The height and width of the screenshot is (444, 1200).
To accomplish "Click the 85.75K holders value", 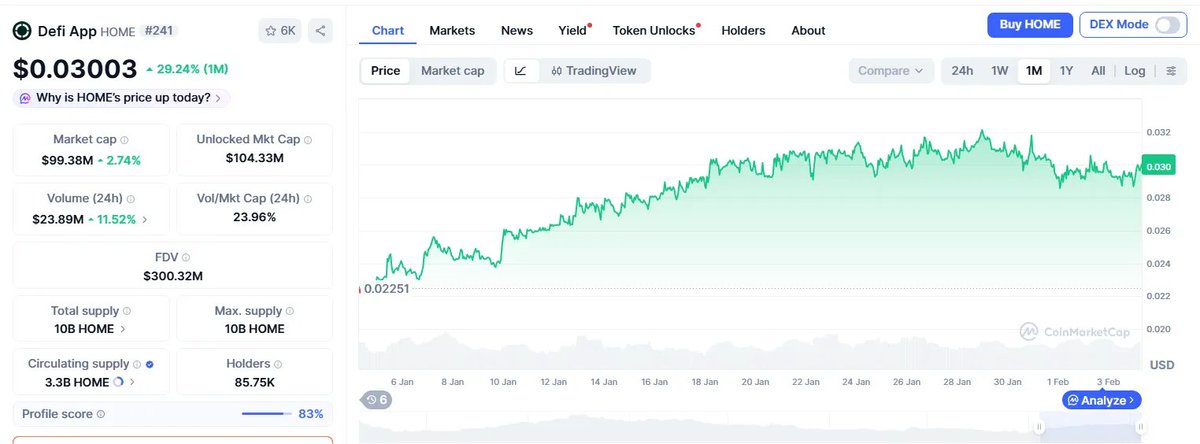I will tap(254, 382).
